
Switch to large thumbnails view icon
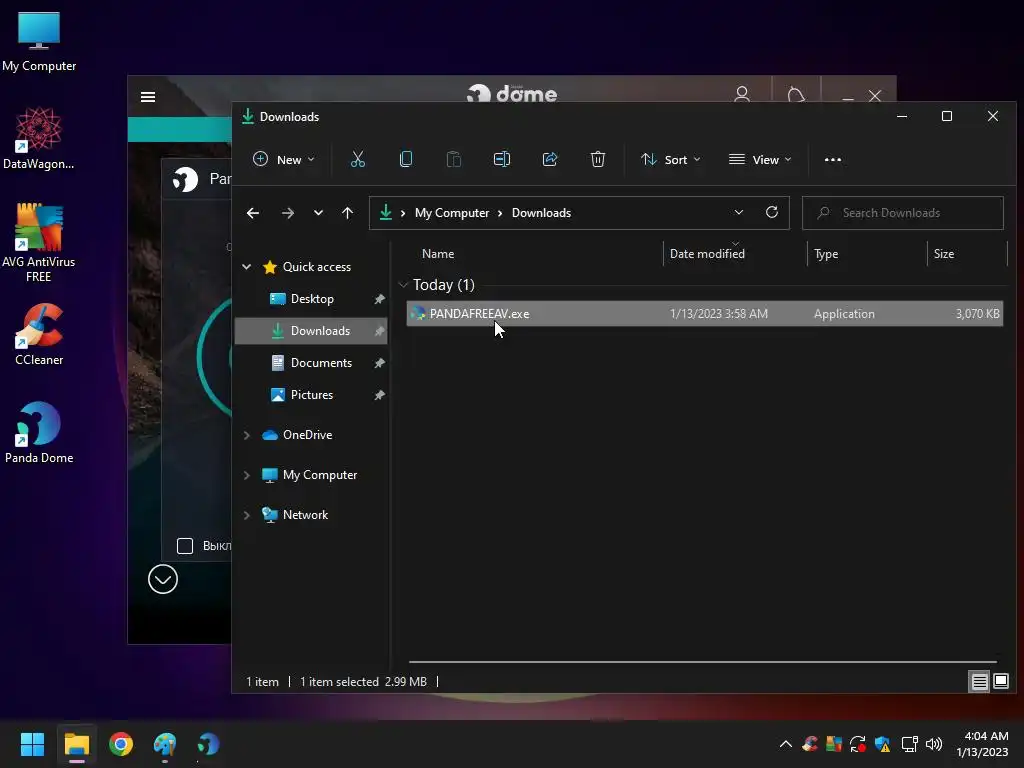tap(1000, 682)
